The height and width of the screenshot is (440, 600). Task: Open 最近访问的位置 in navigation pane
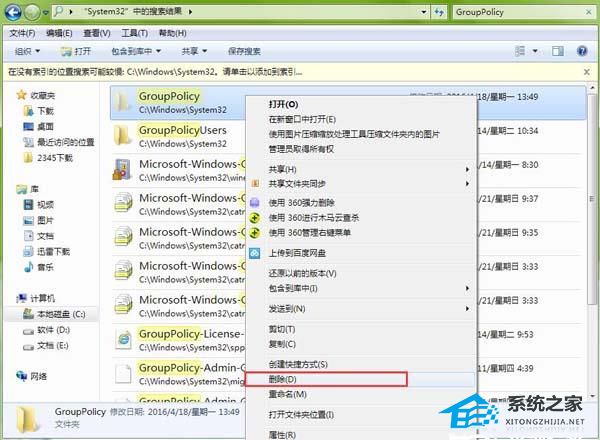(59, 142)
